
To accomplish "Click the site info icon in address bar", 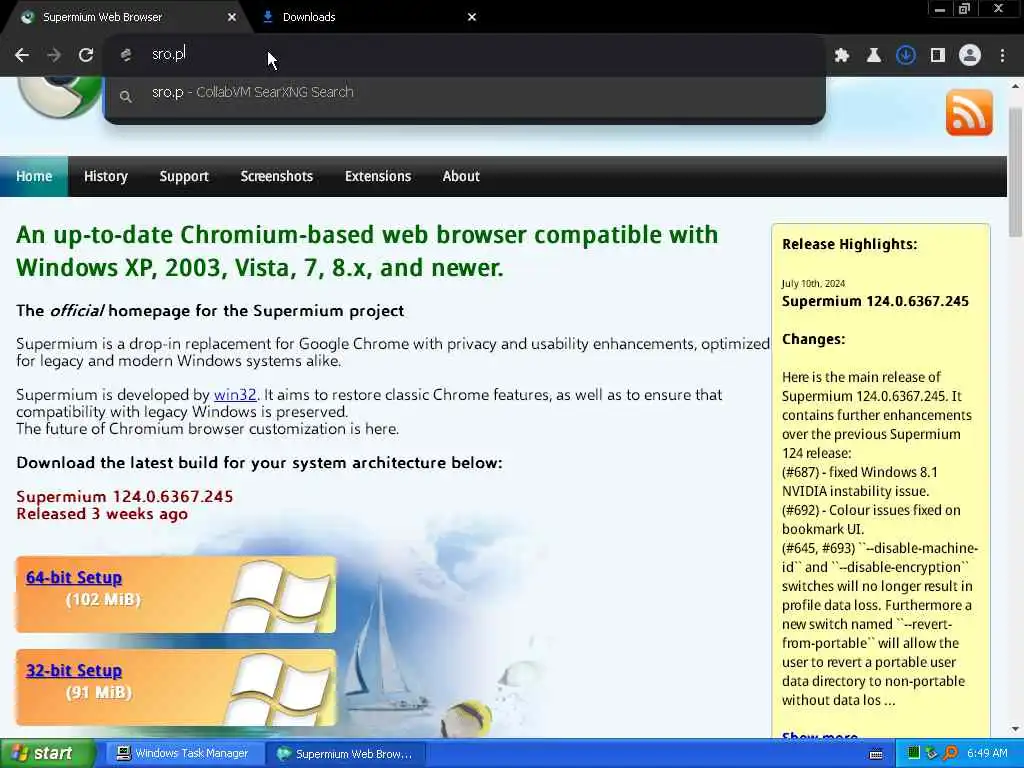I will (x=126, y=55).
